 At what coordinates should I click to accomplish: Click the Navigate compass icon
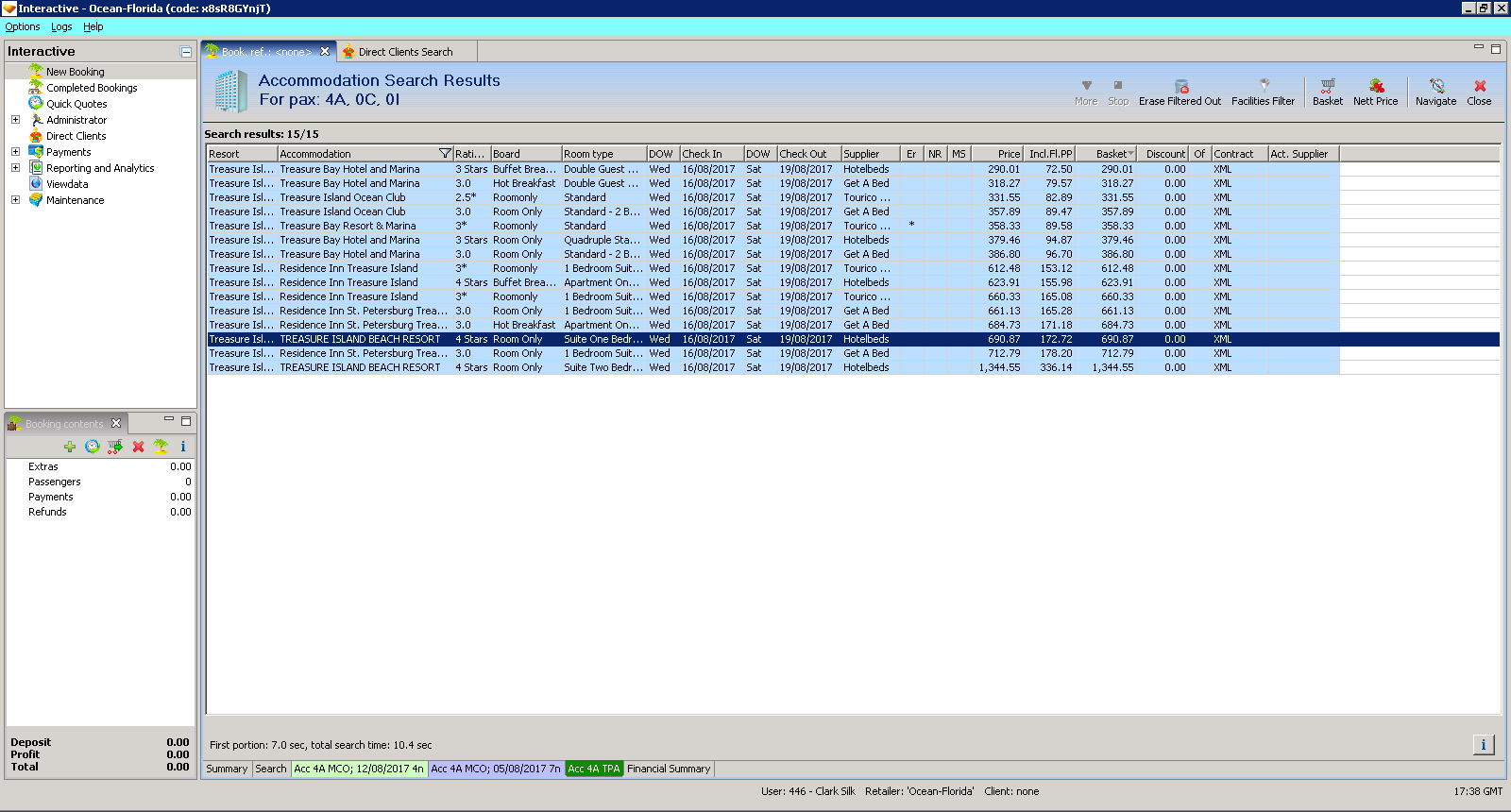coord(1436,86)
